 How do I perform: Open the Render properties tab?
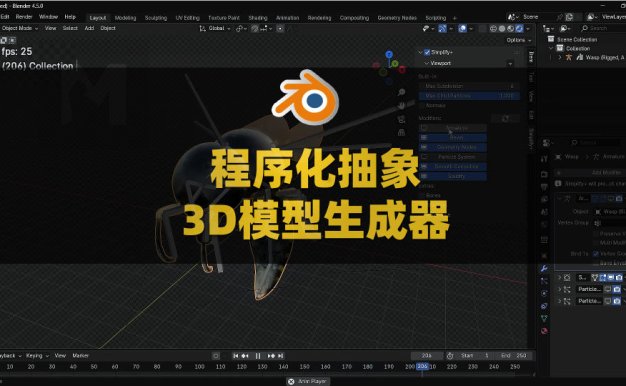click(x=544, y=174)
